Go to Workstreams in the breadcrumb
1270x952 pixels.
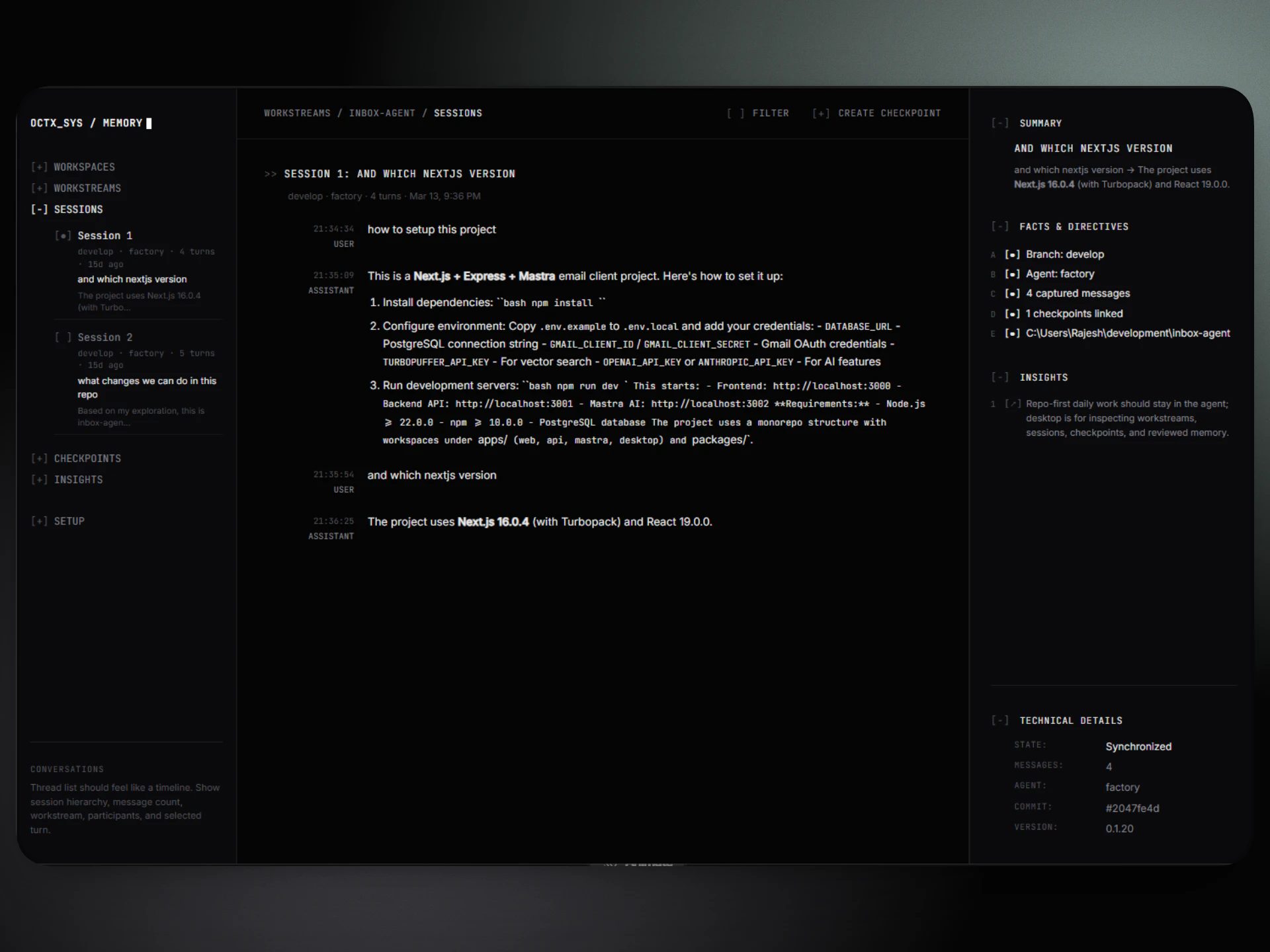pos(297,114)
